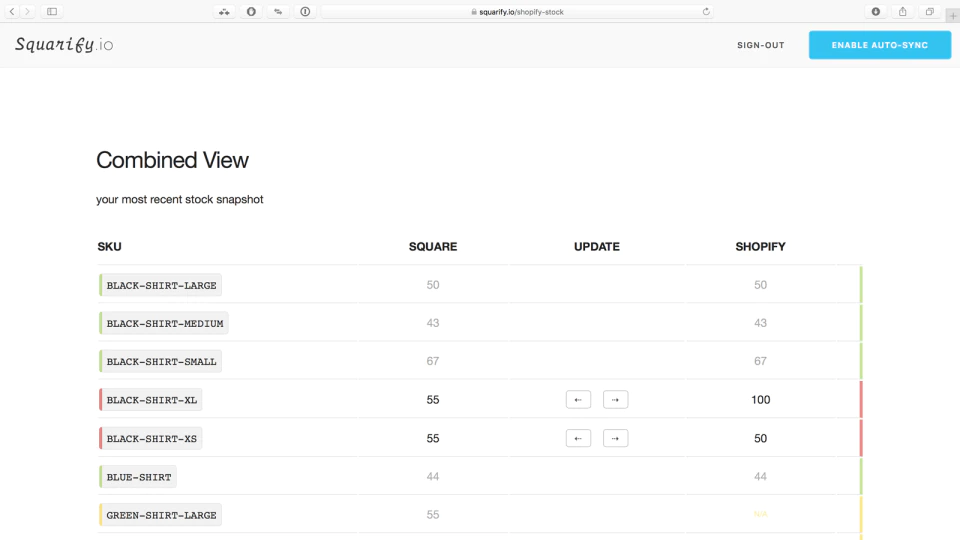Show all tabs overview icon
Viewport: 960px width, 540px height.
[930, 12]
